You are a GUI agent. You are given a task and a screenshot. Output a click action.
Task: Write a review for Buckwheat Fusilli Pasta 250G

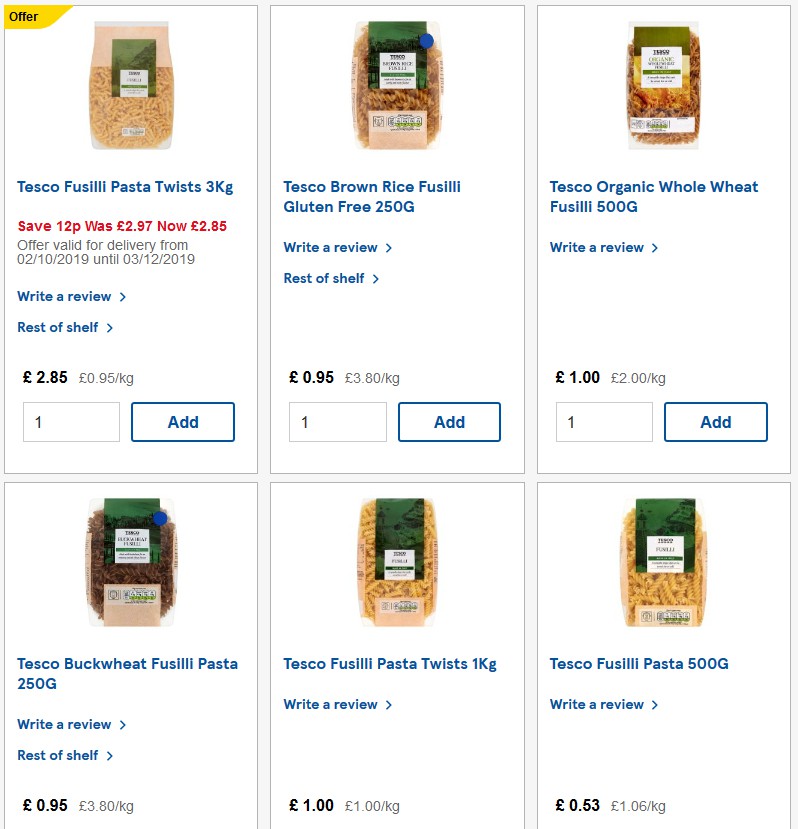(x=64, y=724)
